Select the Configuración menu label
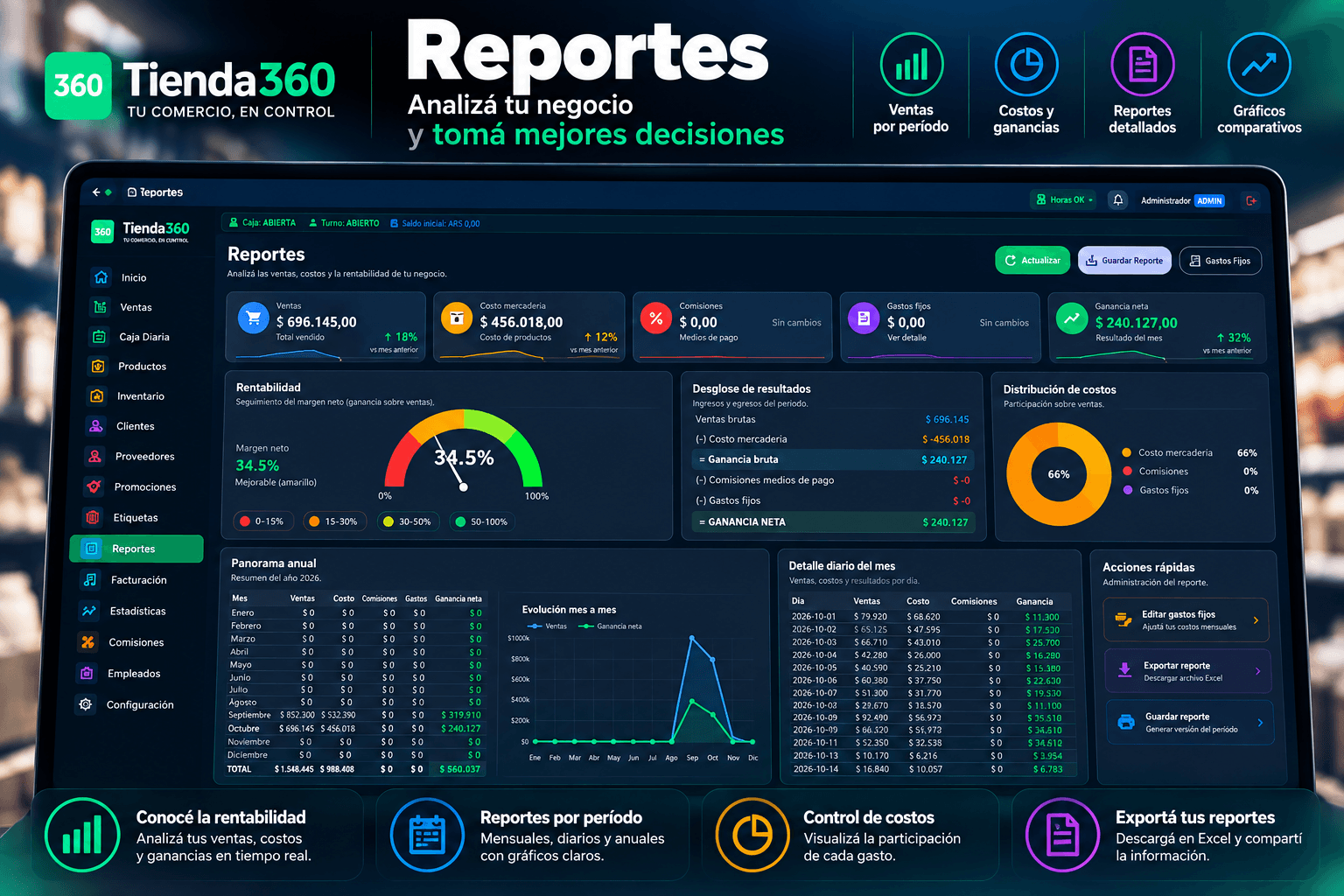Screen dimensions: 1344x896 [x=140, y=704]
